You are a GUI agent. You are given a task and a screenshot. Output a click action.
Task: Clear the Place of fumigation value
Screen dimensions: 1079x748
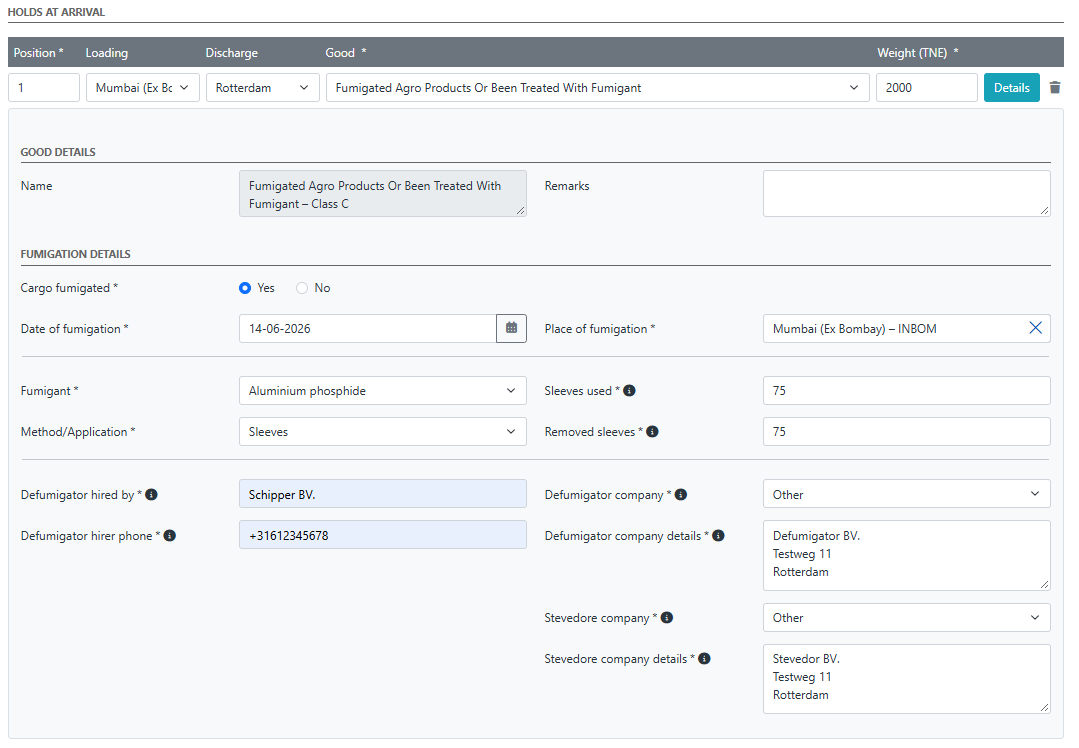click(1035, 328)
